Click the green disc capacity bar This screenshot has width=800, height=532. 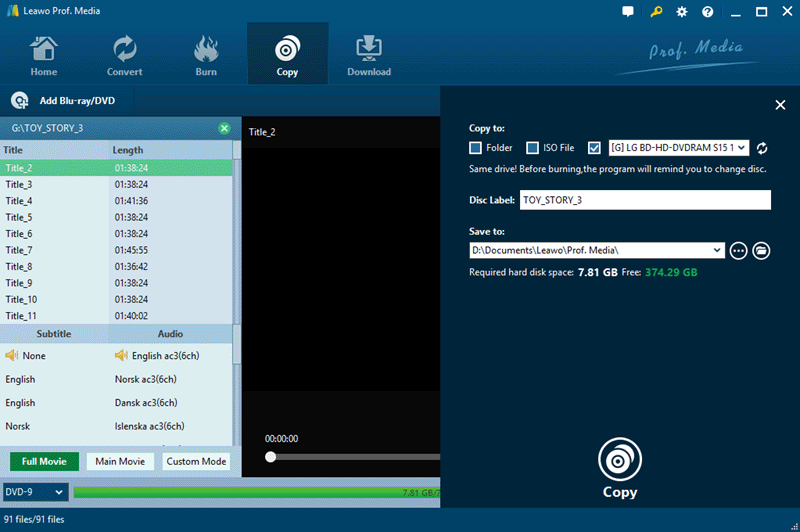point(257,492)
